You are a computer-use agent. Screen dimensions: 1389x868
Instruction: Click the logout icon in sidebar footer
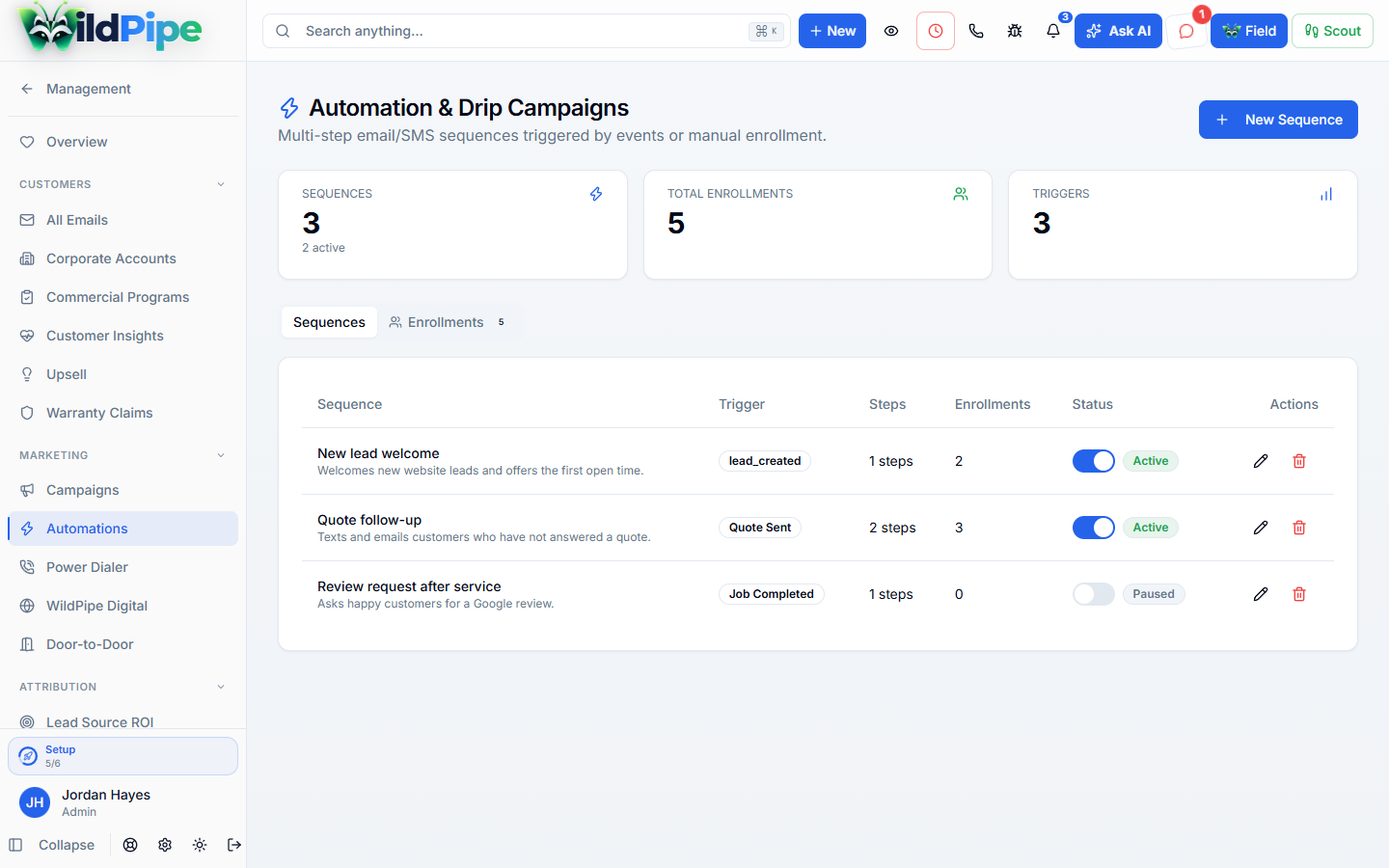coord(234,845)
